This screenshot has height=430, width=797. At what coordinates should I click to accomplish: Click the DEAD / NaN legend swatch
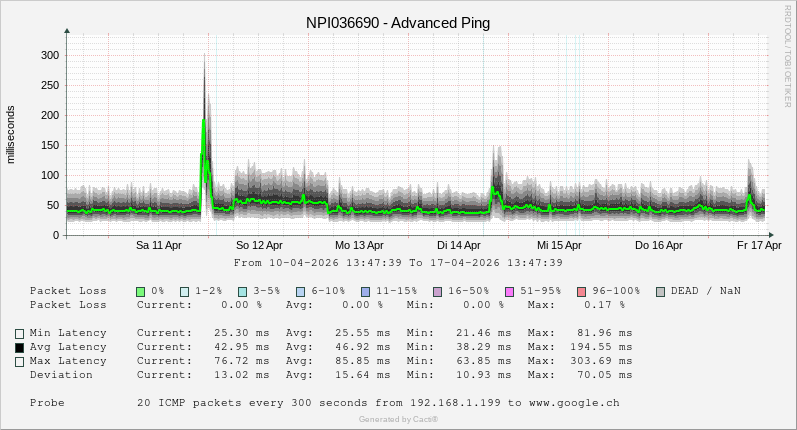660,291
